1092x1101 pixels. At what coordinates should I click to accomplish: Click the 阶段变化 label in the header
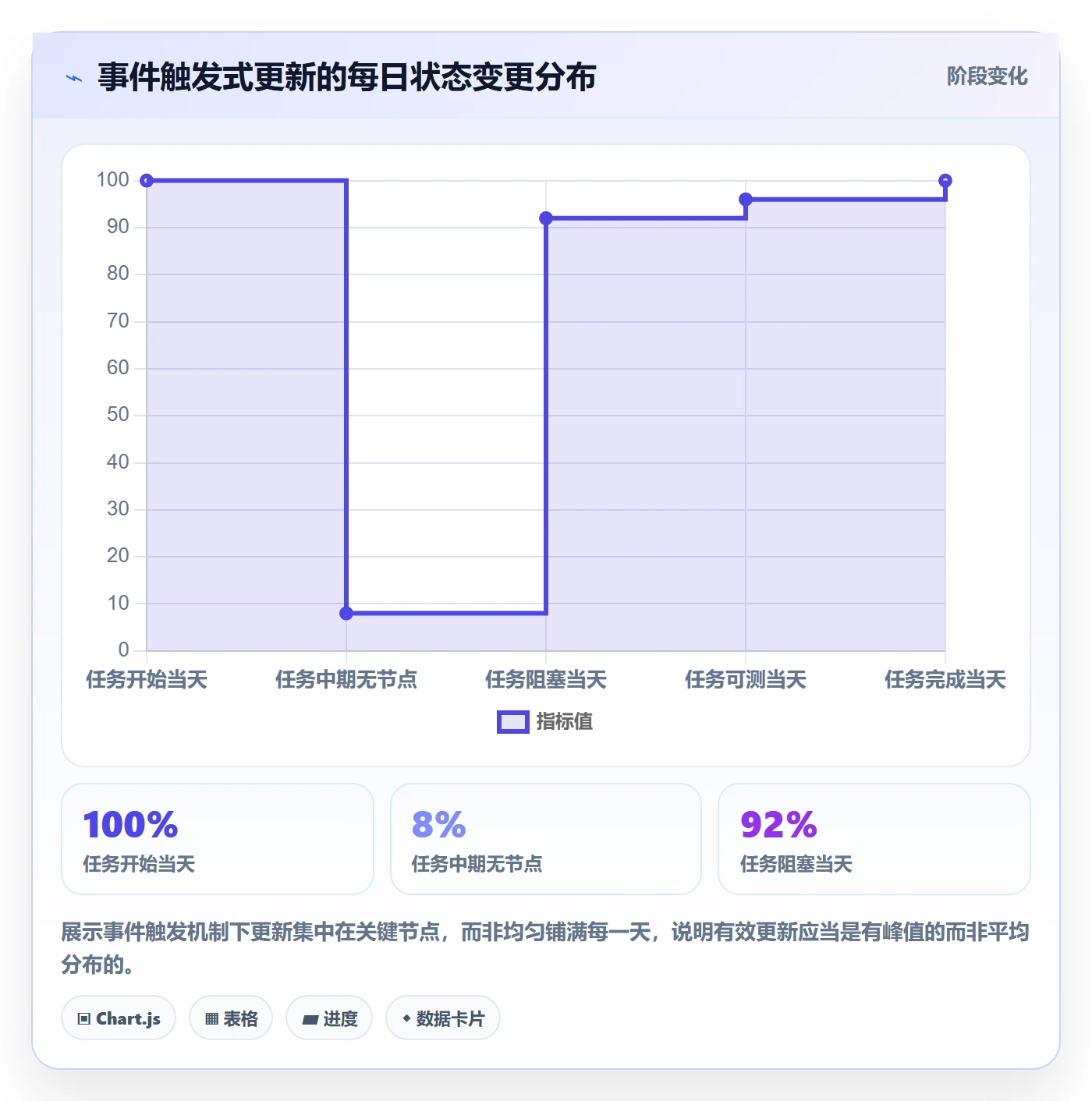click(x=987, y=76)
